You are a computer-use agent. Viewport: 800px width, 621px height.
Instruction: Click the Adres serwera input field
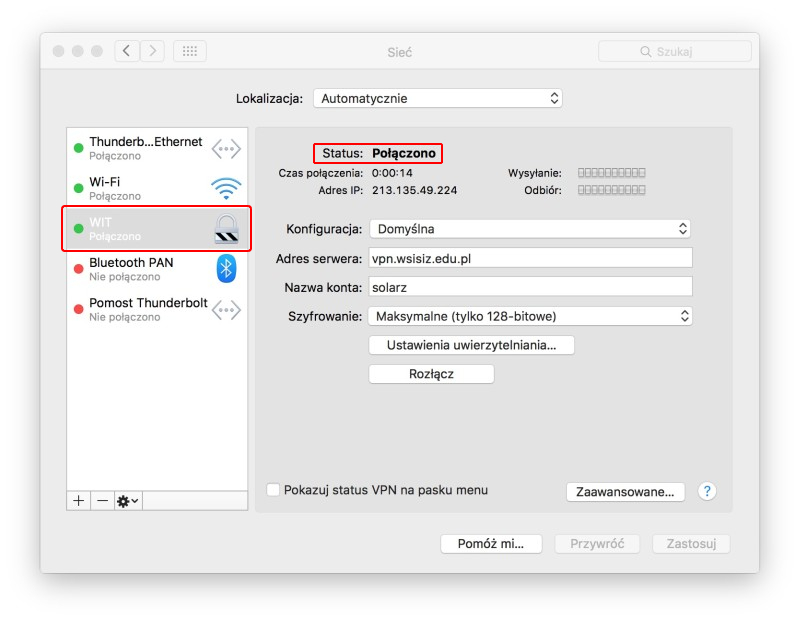530,258
